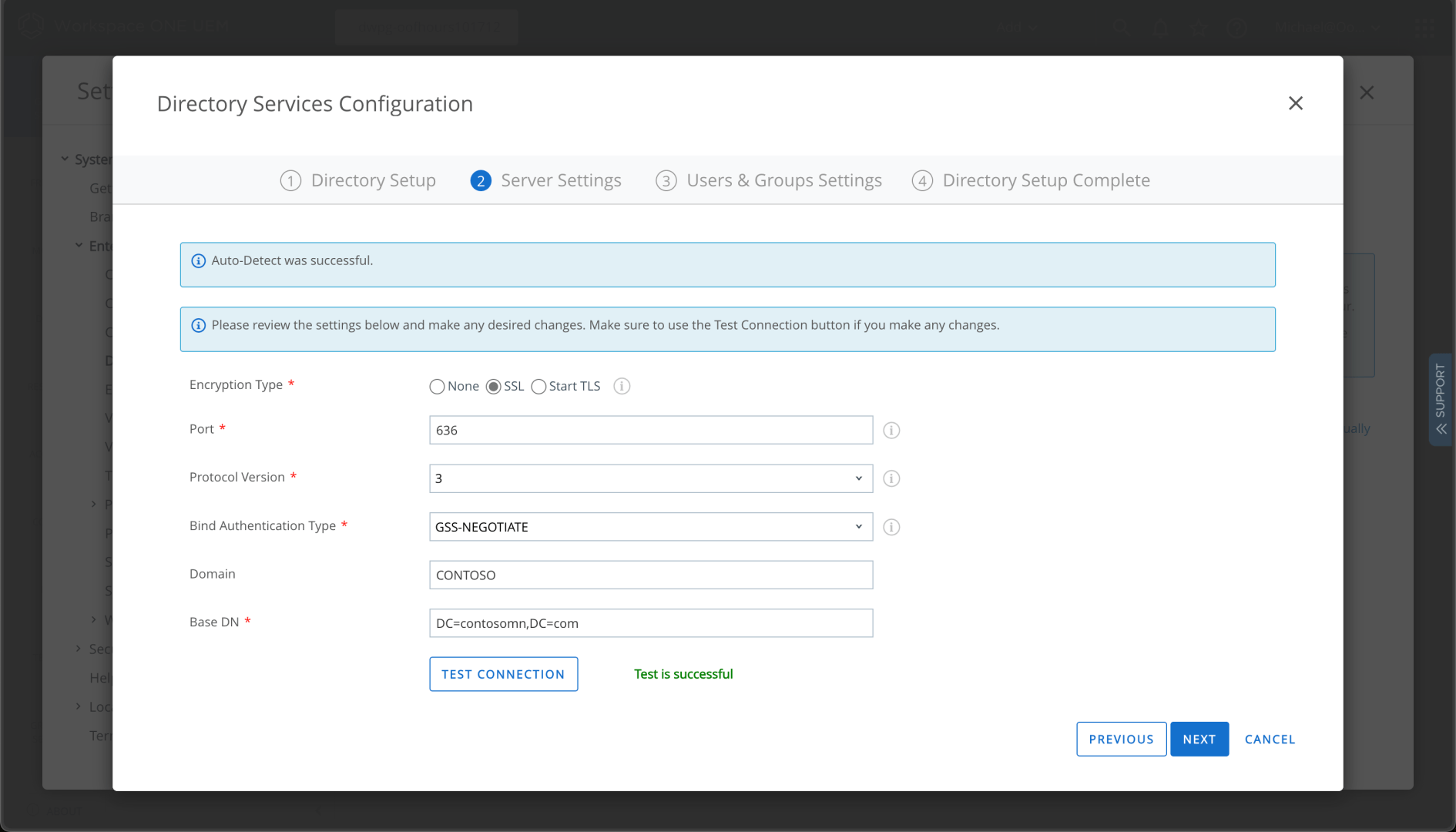
Task: Click info icon beside Encryption Type options
Action: [x=622, y=386]
